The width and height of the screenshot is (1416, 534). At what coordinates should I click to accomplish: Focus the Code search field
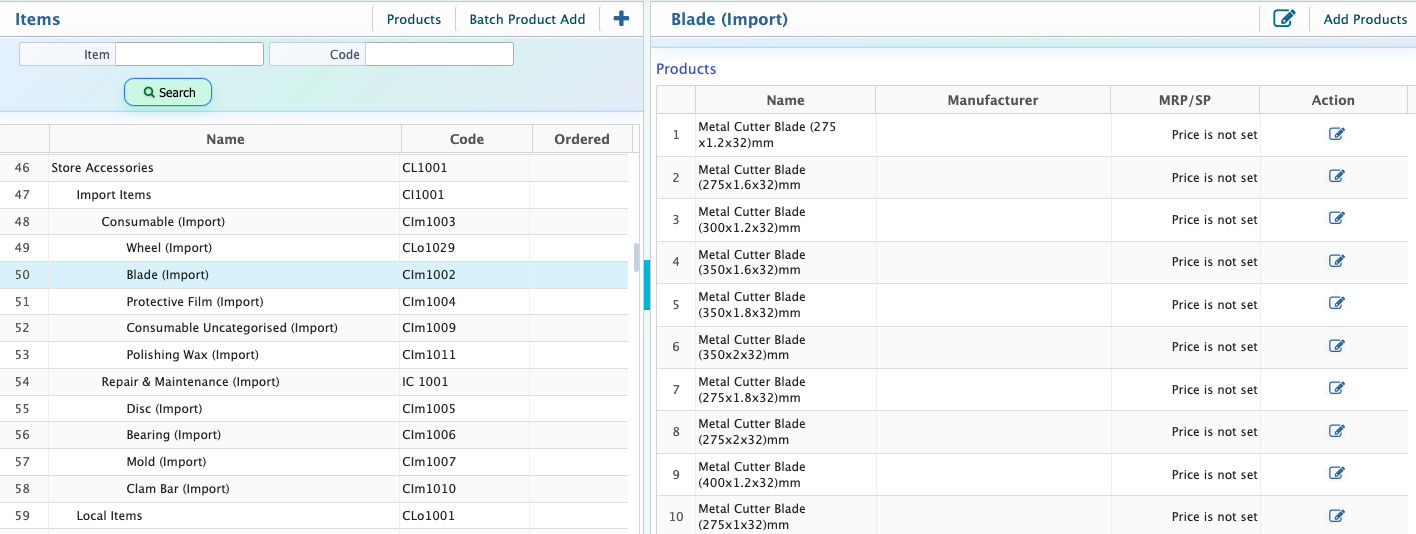(439, 54)
